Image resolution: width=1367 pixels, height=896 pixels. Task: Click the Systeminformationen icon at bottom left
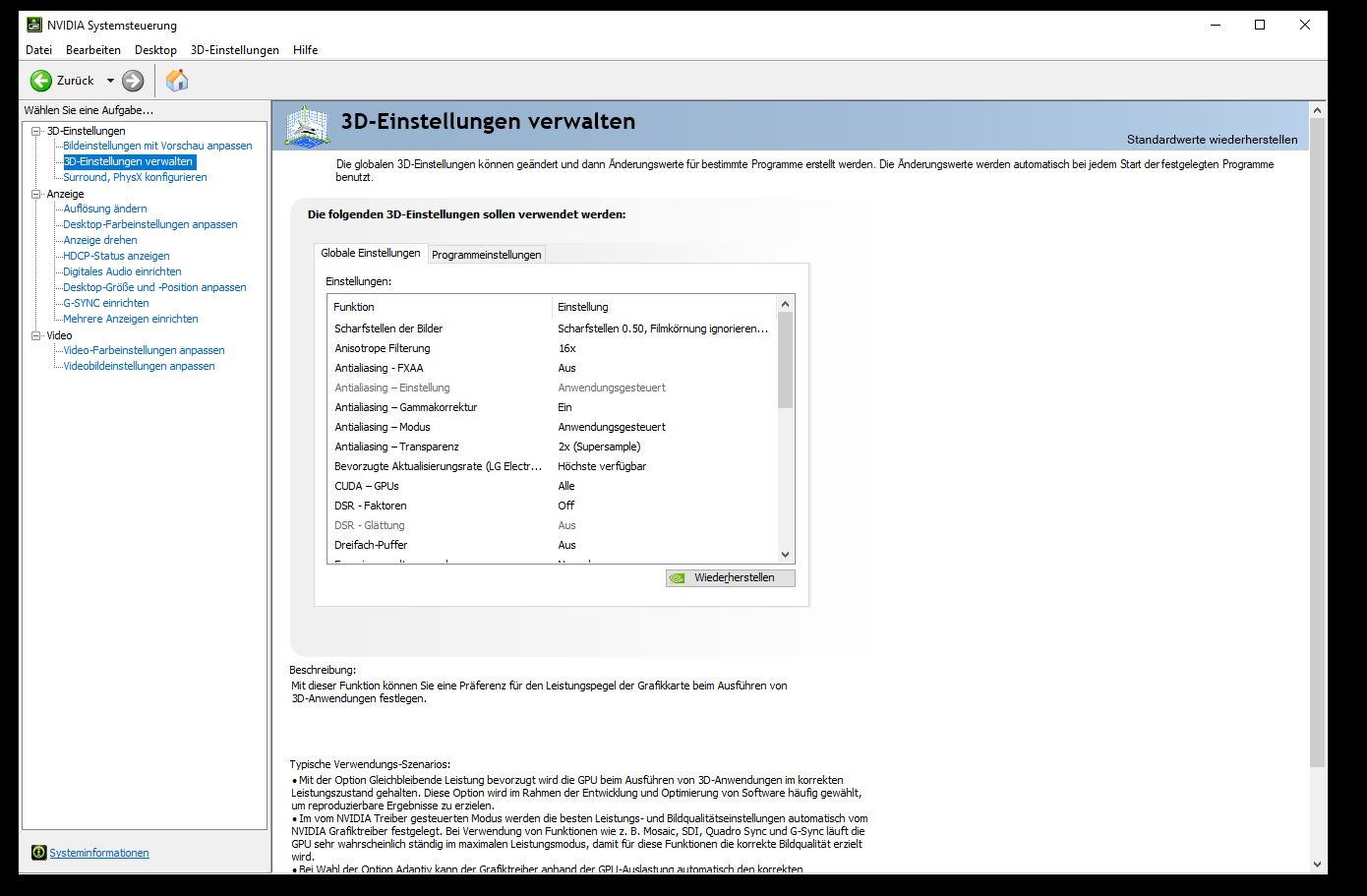coord(38,853)
